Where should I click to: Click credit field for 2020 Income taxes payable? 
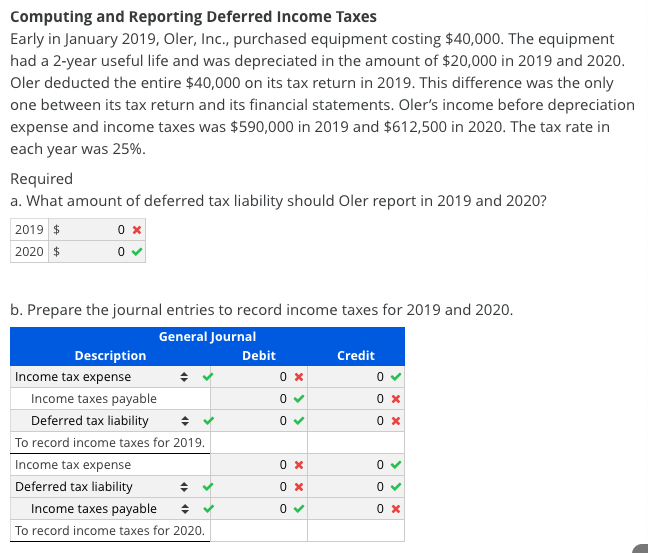(x=356, y=508)
